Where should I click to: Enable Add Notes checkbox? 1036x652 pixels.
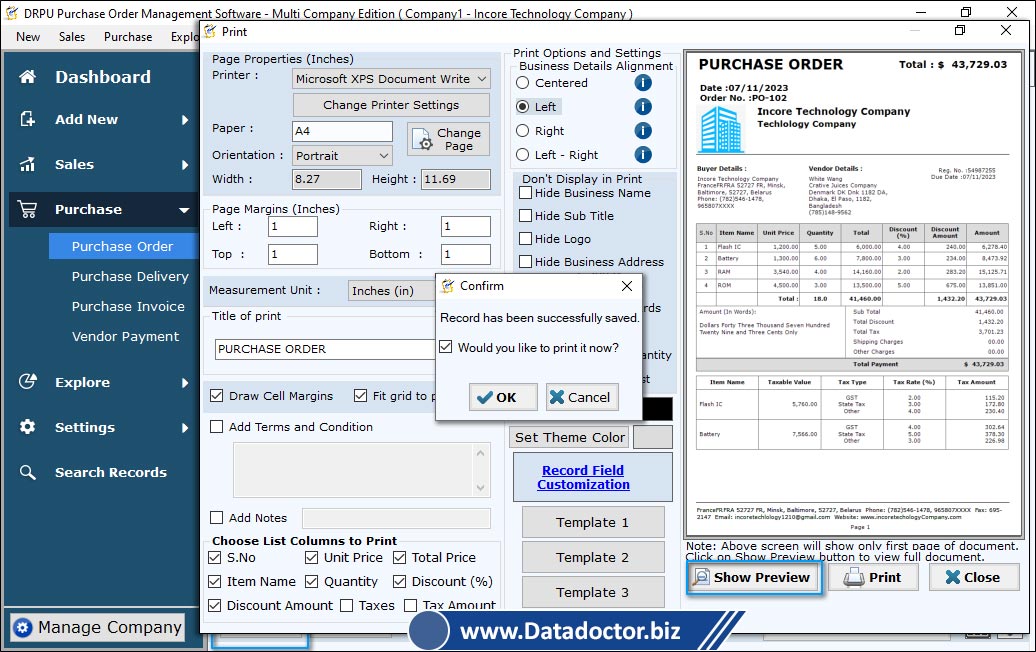[x=216, y=518]
